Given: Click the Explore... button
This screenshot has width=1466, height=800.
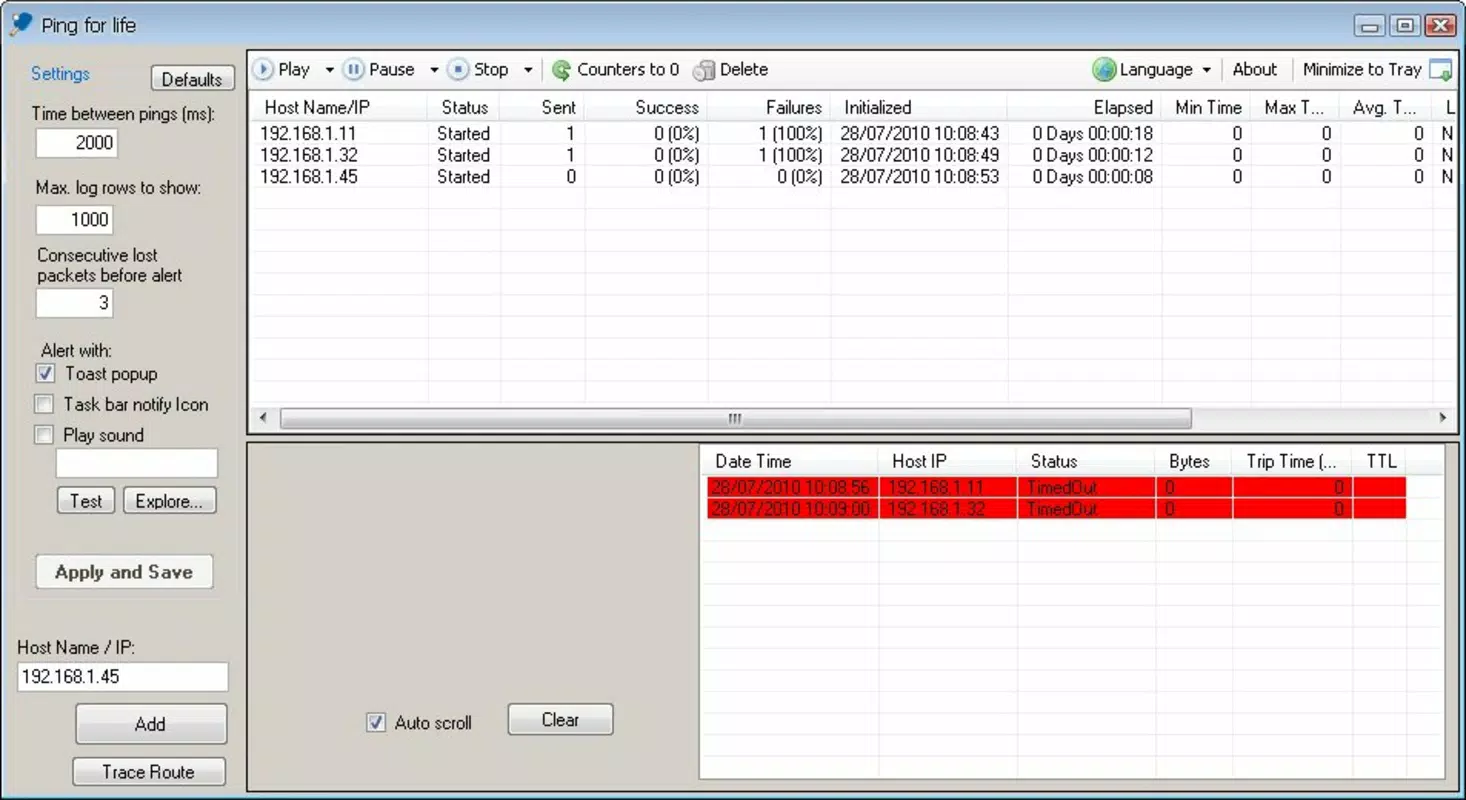Looking at the screenshot, I should (x=170, y=501).
